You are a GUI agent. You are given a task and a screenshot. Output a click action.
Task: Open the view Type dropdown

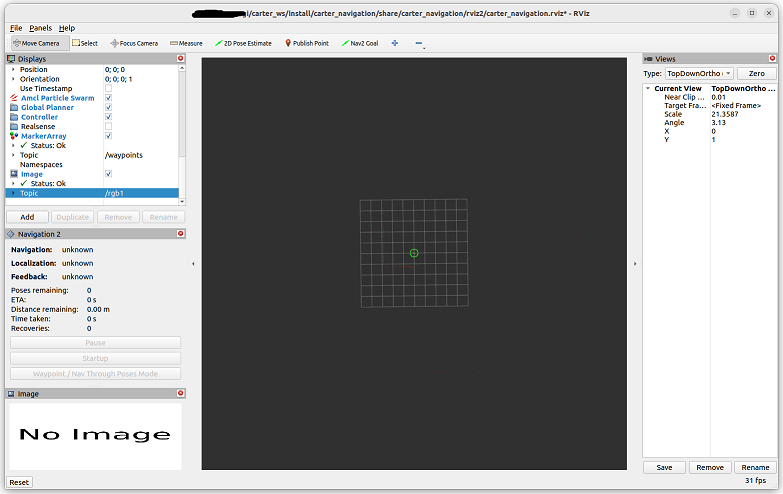coord(700,73)
